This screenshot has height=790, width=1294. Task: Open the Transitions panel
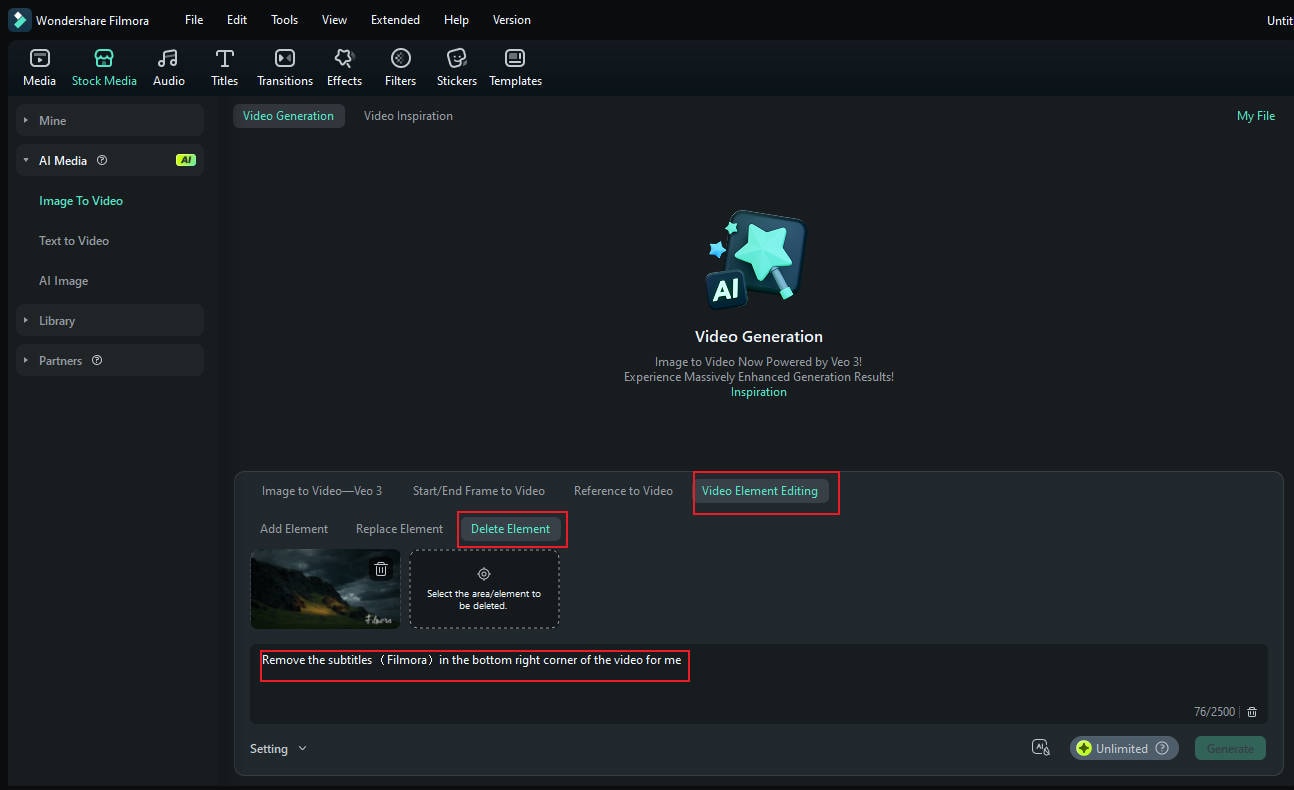pos(285,67)
